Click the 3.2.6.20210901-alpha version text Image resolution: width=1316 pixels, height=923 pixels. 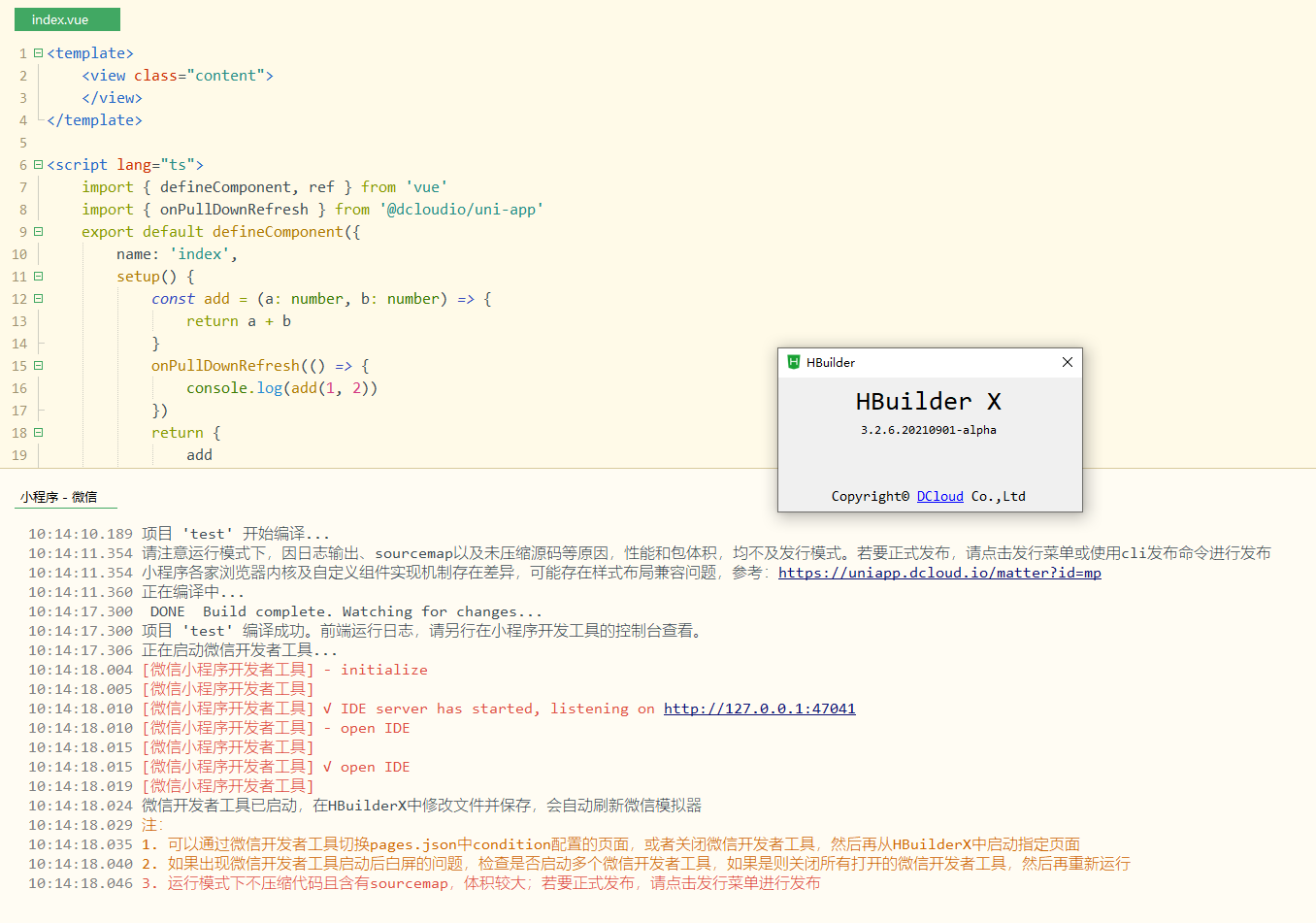coord(928,430)
